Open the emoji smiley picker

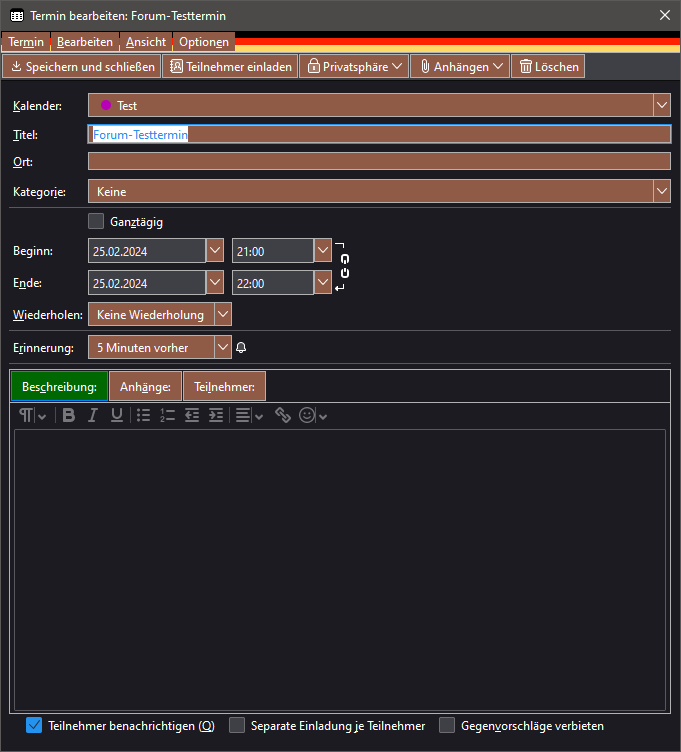click(x=308, y=416)
